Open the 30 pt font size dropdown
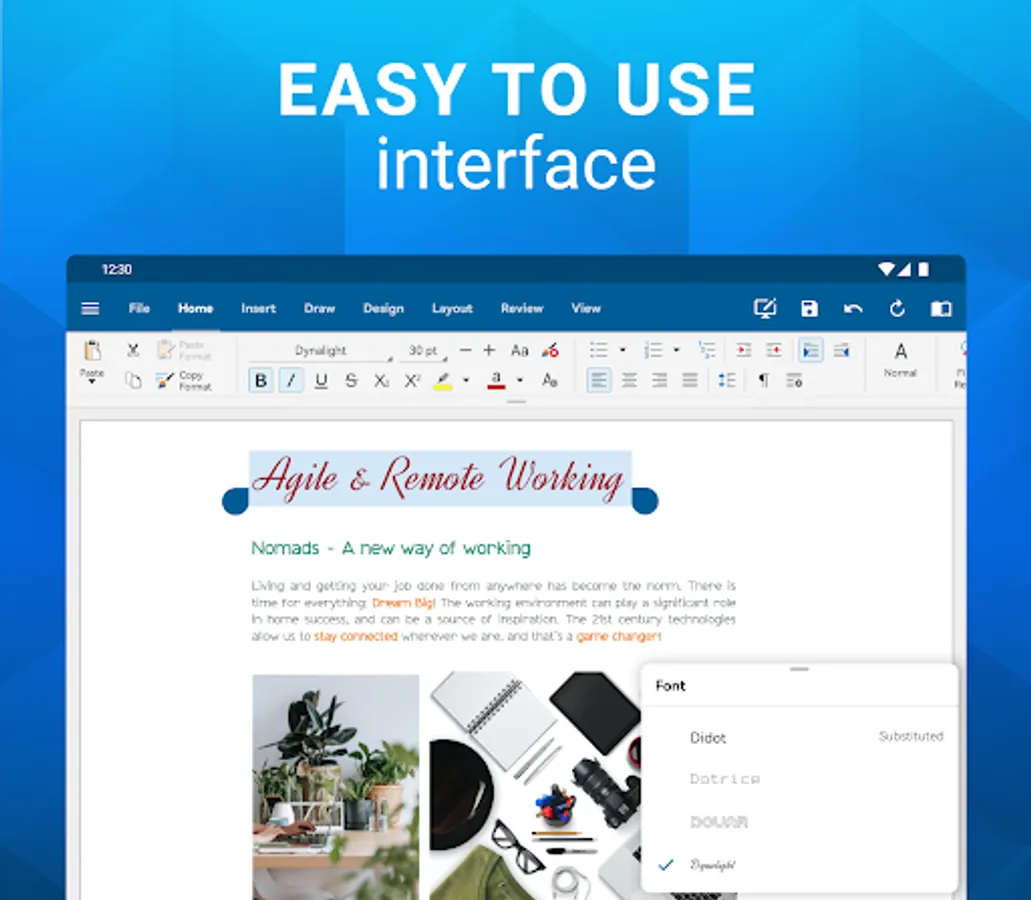 424,351
